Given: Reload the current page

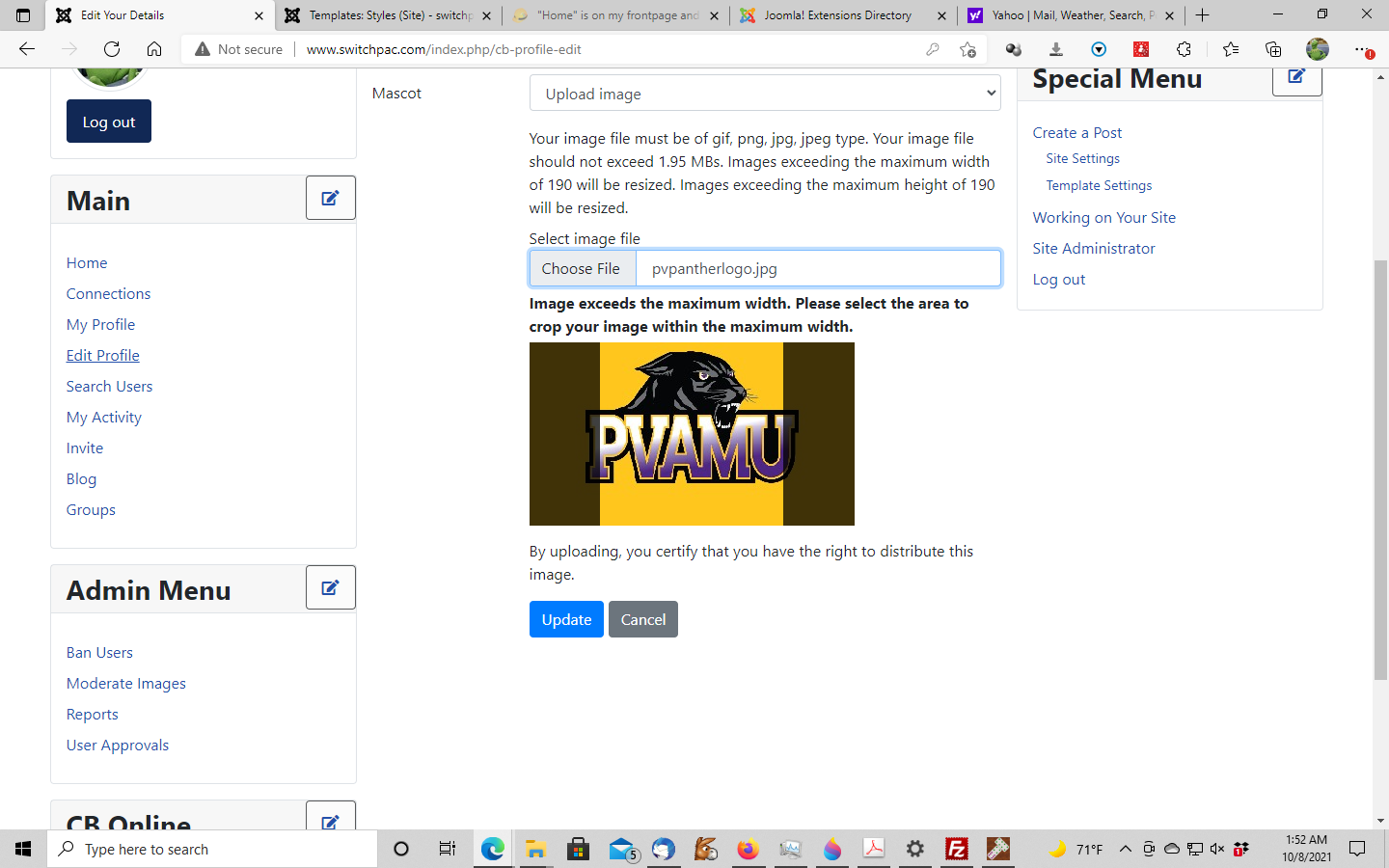Looking at the screenshot, I should [x=112, y=49].
